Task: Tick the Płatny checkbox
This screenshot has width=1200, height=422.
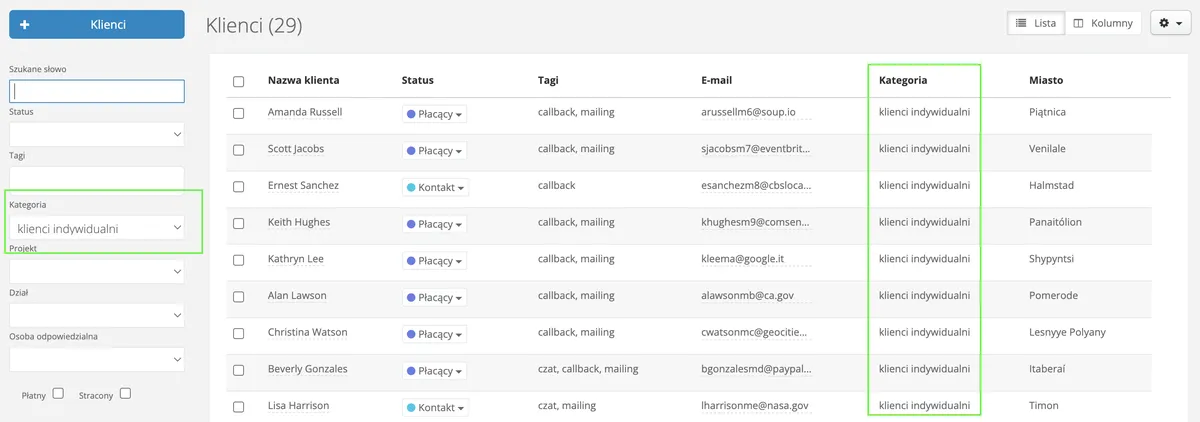Action: tap(58, 394)
